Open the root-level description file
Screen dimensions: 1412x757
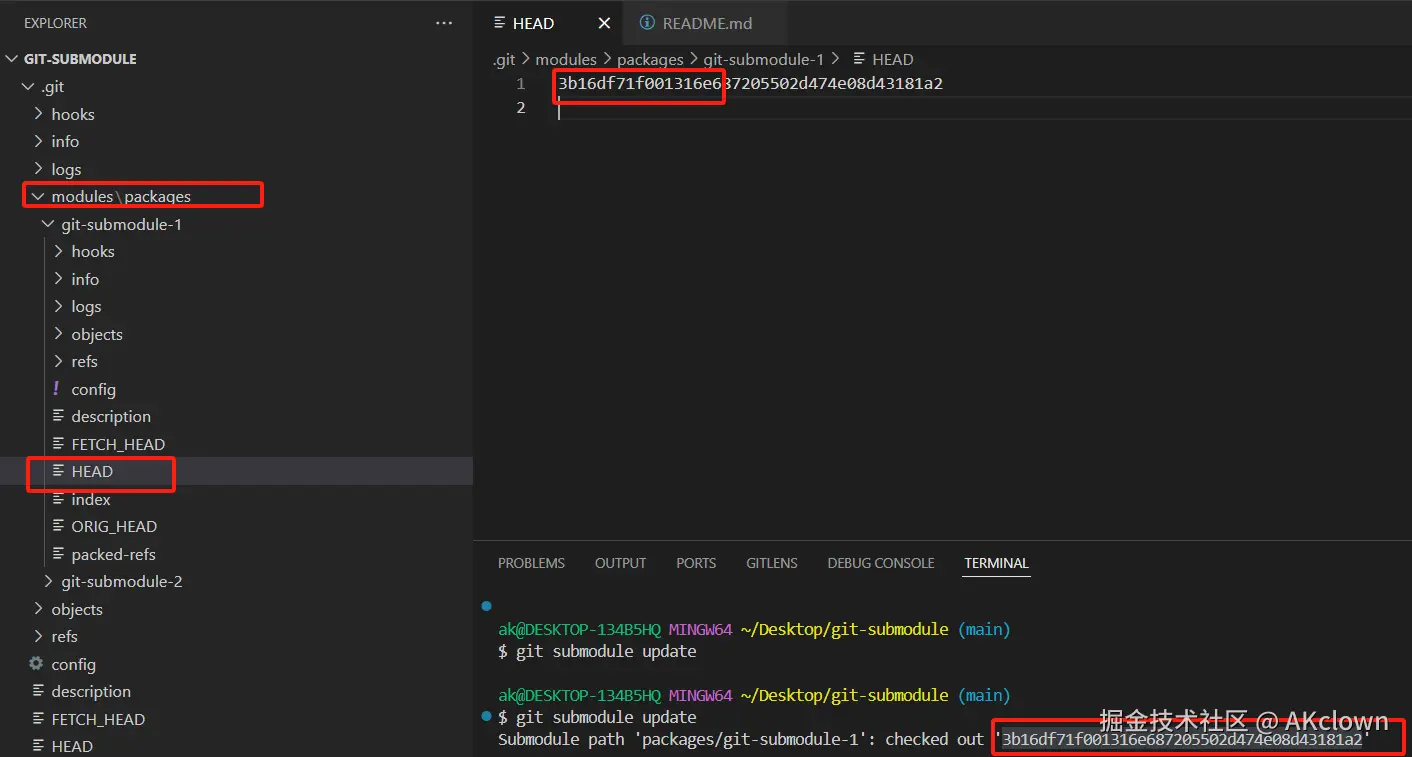click(x=91, y=691)
